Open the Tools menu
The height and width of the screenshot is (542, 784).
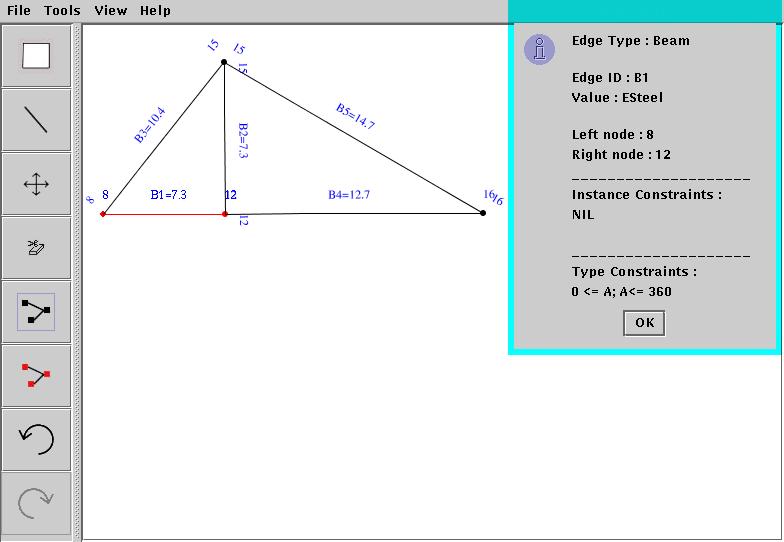pyautogui.click(x=62, y=10)
